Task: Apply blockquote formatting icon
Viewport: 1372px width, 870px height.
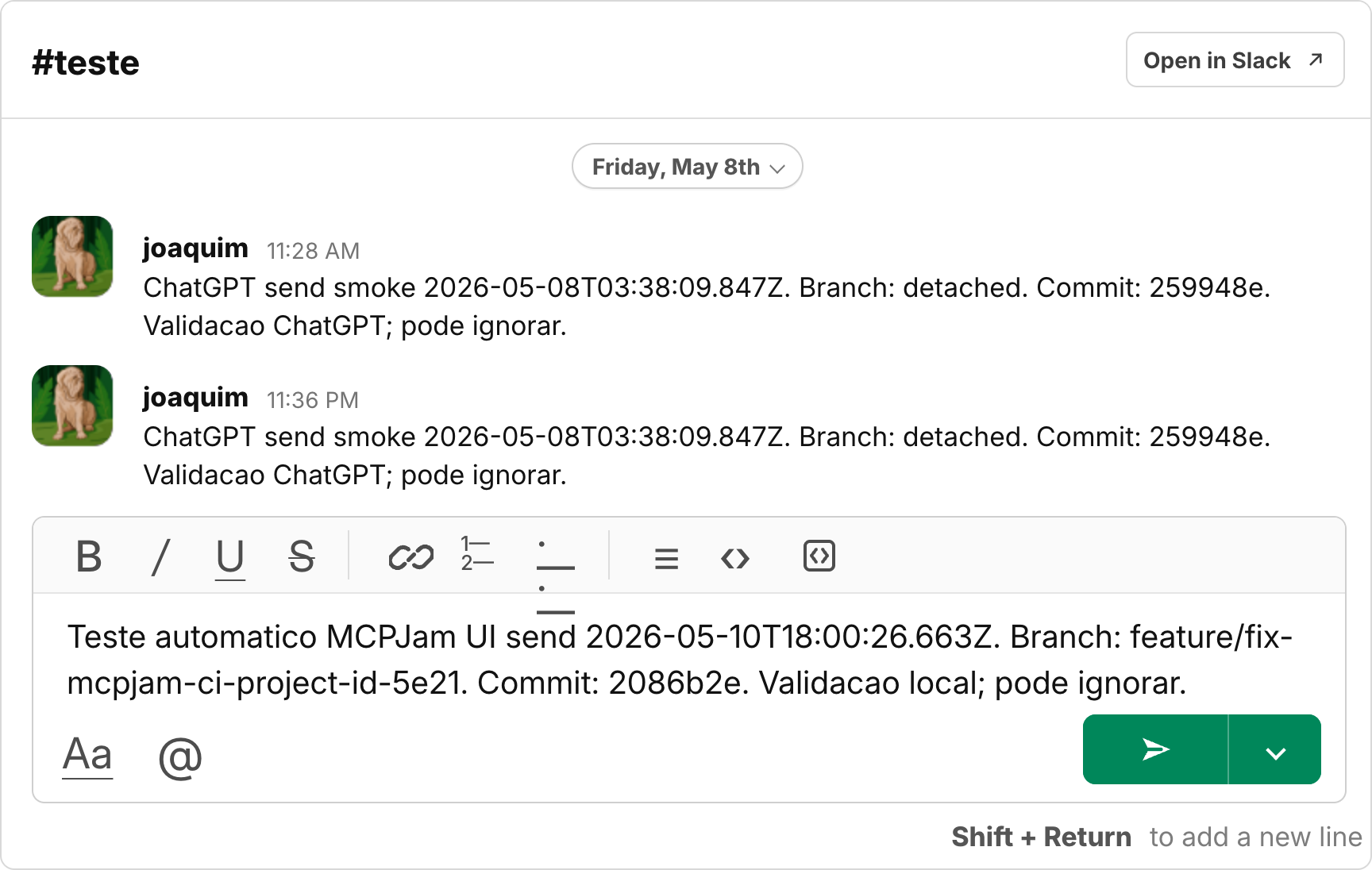Action: click(x=666, y=559)
